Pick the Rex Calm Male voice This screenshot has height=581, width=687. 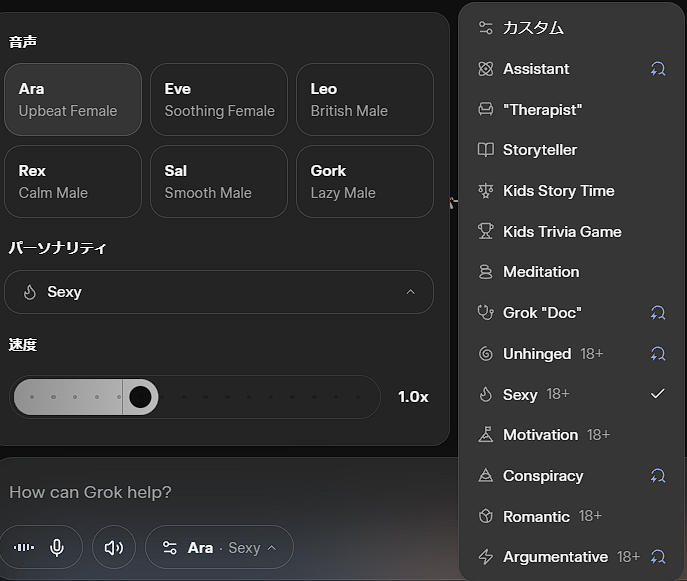click(x=73, y=182)
